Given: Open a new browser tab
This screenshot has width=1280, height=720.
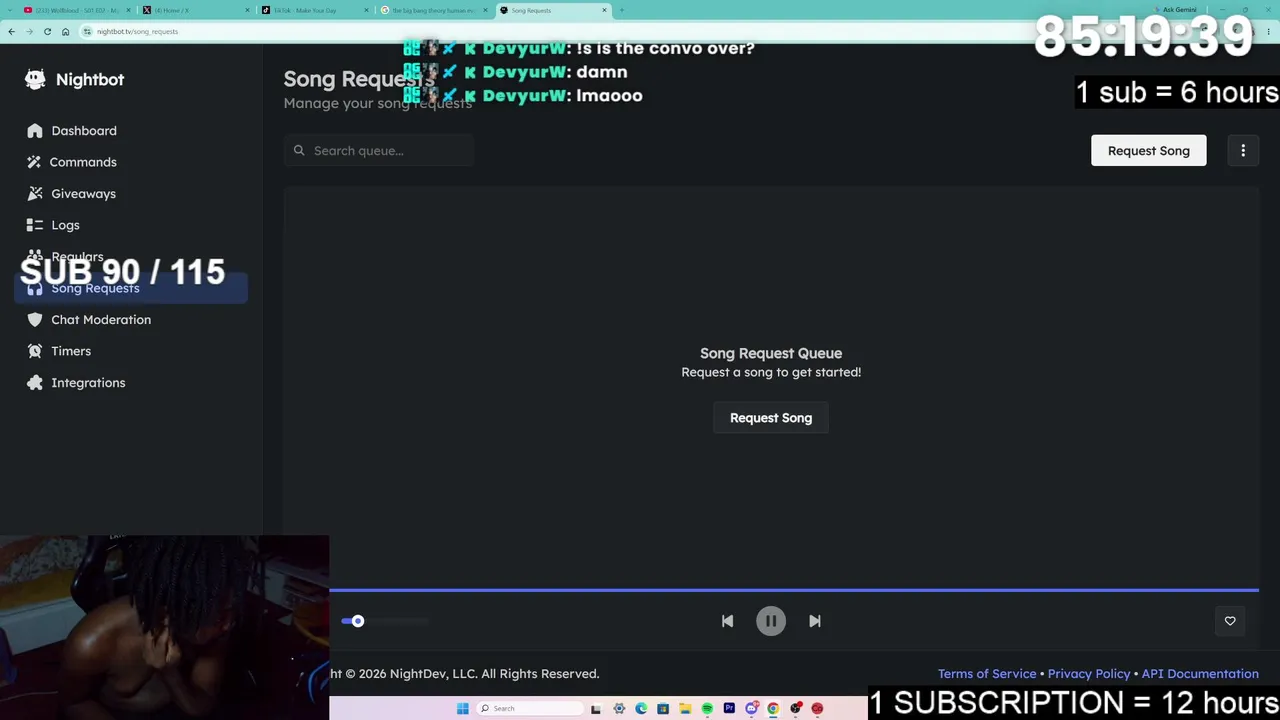Looking at the screenshot, I should 621,10.
